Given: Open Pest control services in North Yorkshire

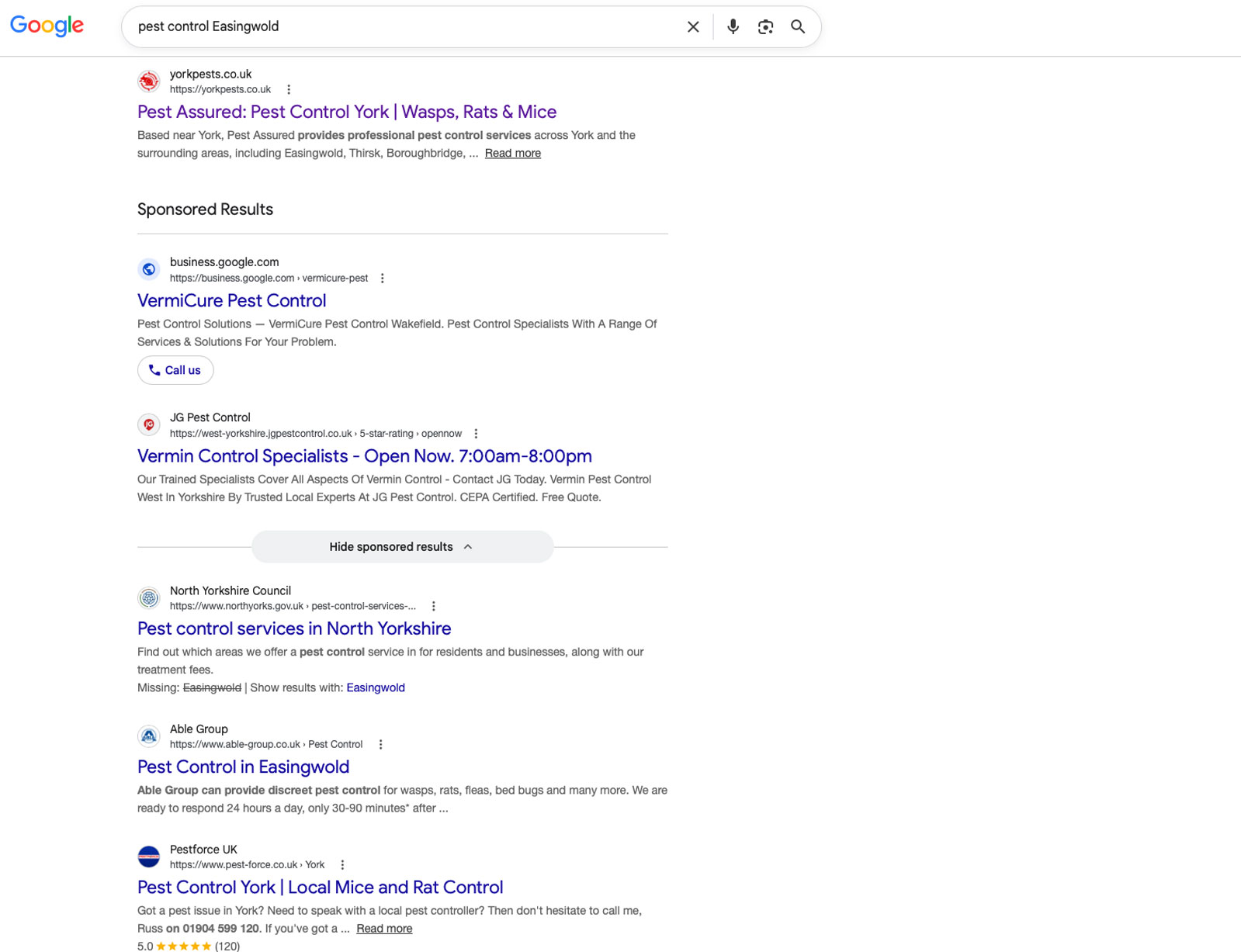Looking at the screenshot, I should click(294, 628).
